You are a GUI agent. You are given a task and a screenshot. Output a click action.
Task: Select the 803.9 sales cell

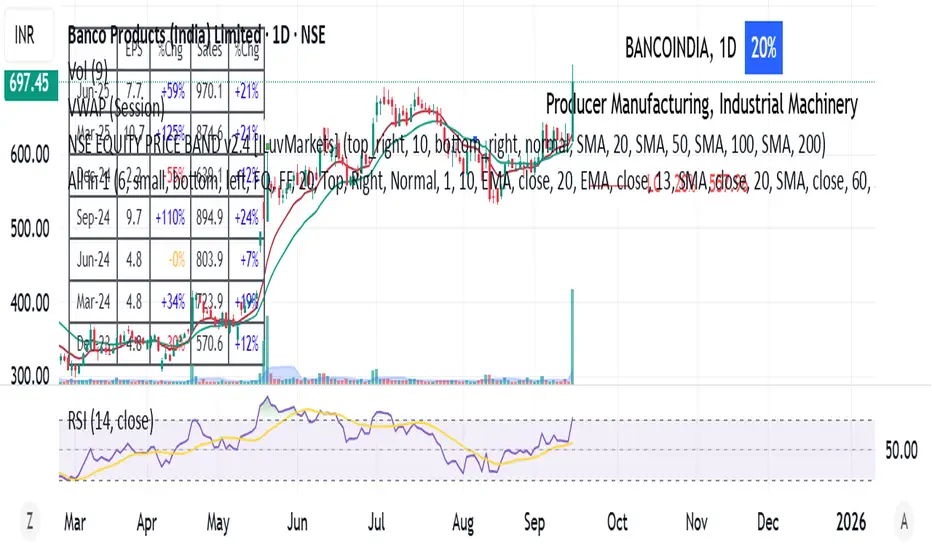point(209,260)
